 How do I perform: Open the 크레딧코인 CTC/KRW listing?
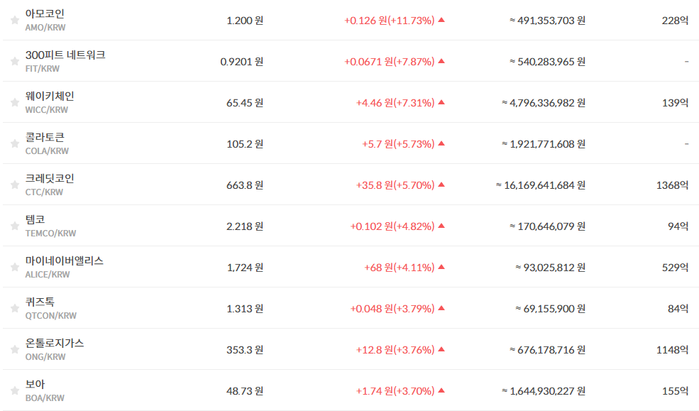pos(49,185)
